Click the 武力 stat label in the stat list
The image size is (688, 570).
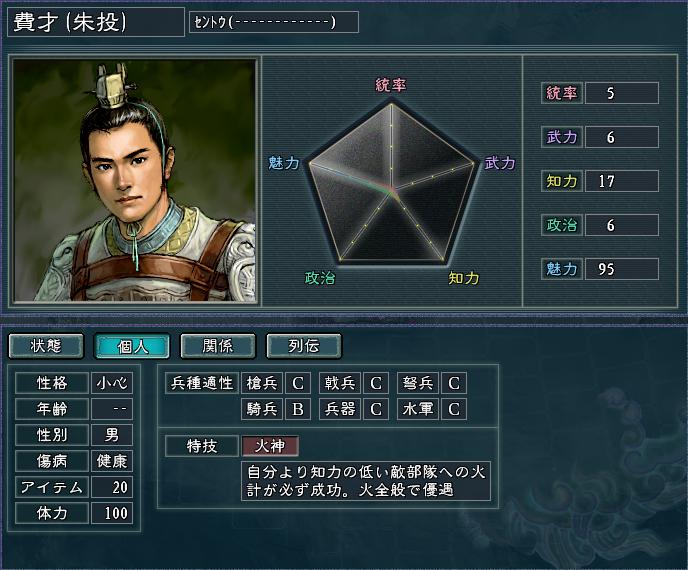pos(562,137)
